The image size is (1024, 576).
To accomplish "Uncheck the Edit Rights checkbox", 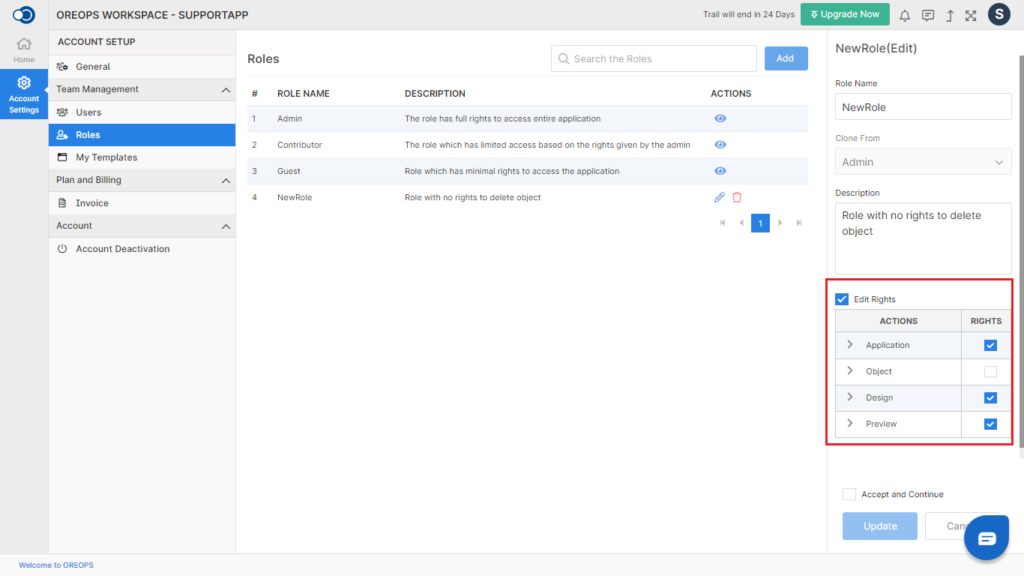I will click(842, 299).
